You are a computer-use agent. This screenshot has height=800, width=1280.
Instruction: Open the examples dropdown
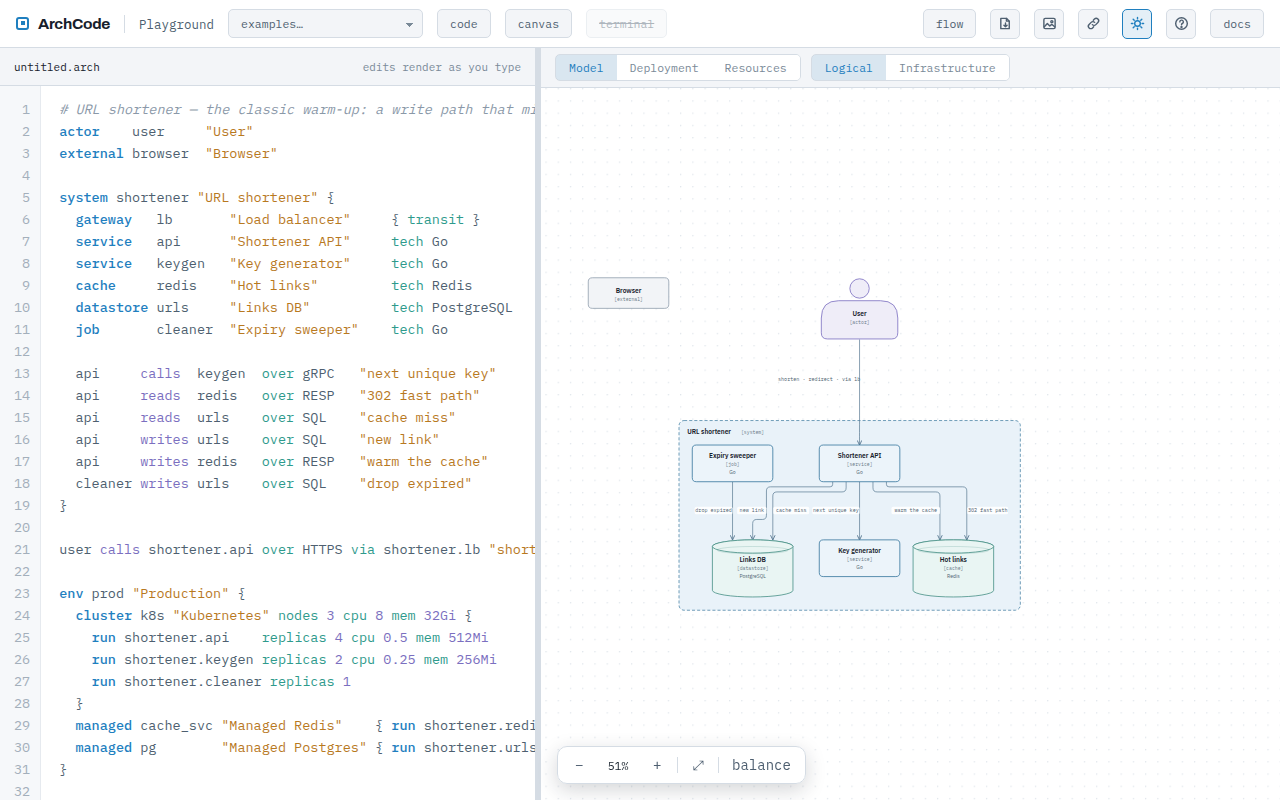325,24
